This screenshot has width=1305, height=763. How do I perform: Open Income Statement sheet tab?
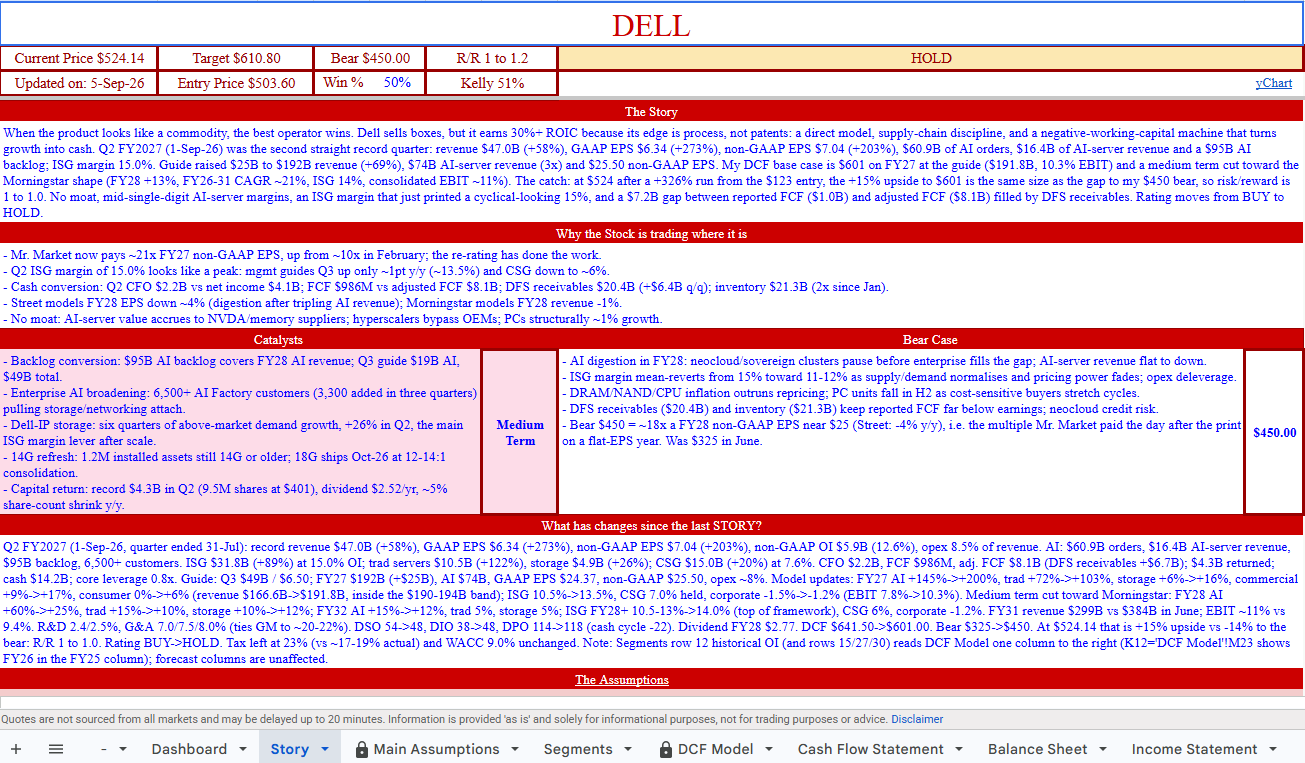click(x=1195, y=748)
